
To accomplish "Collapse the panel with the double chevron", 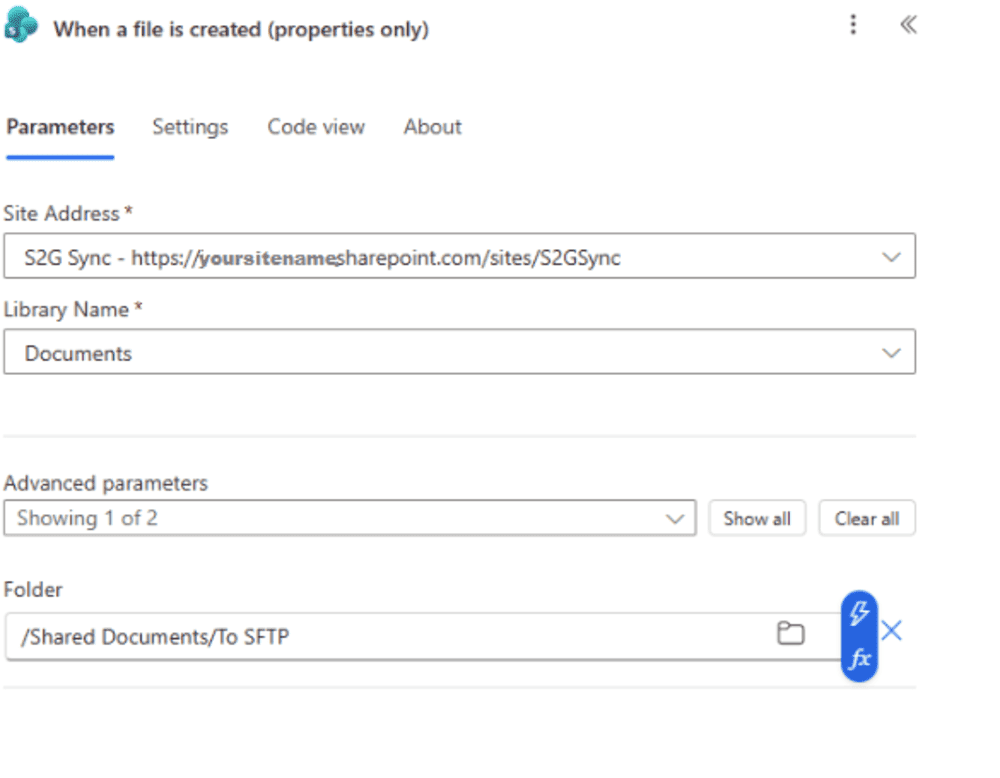I will click(x=909, y=25).
